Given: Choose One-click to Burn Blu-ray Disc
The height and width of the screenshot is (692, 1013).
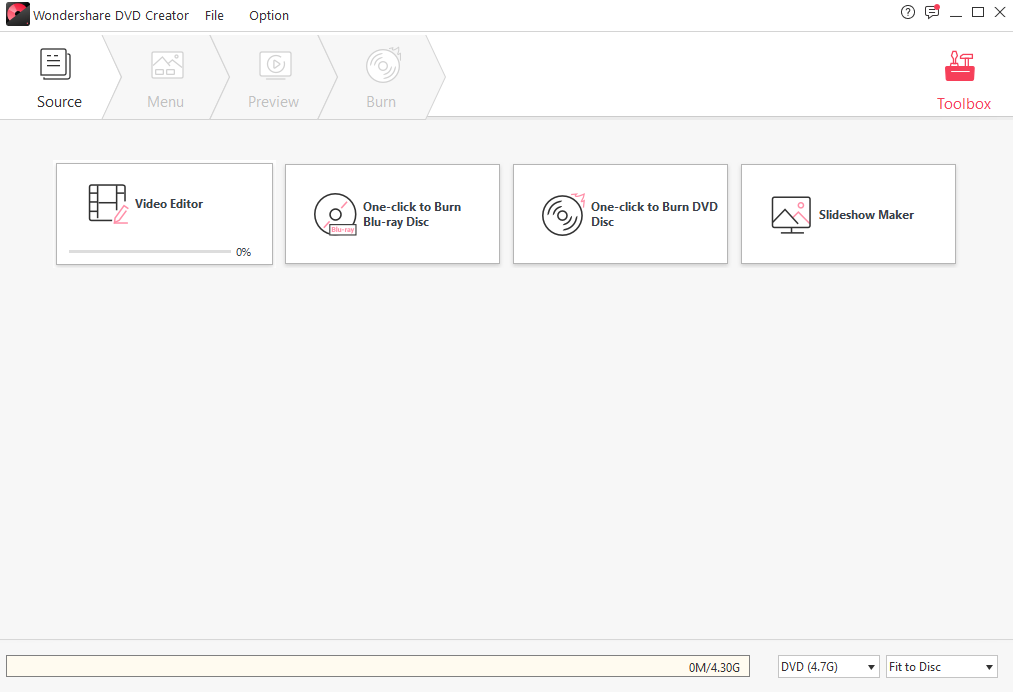Looking at the screenshot, I should (x=412, y=214).
